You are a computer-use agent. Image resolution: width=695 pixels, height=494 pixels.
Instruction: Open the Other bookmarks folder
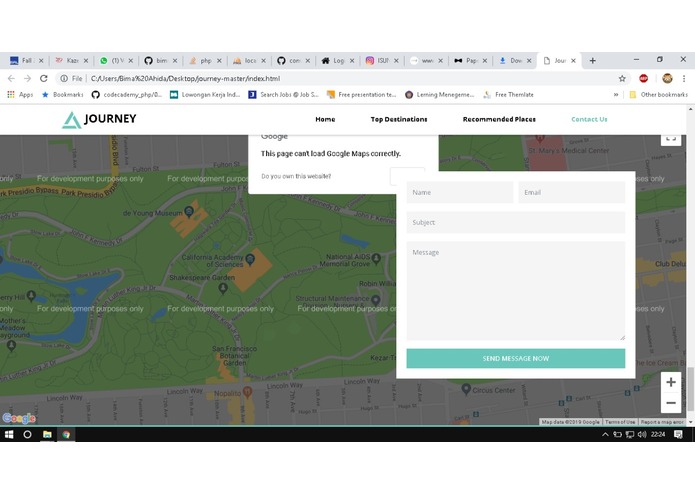pos(659,94)
